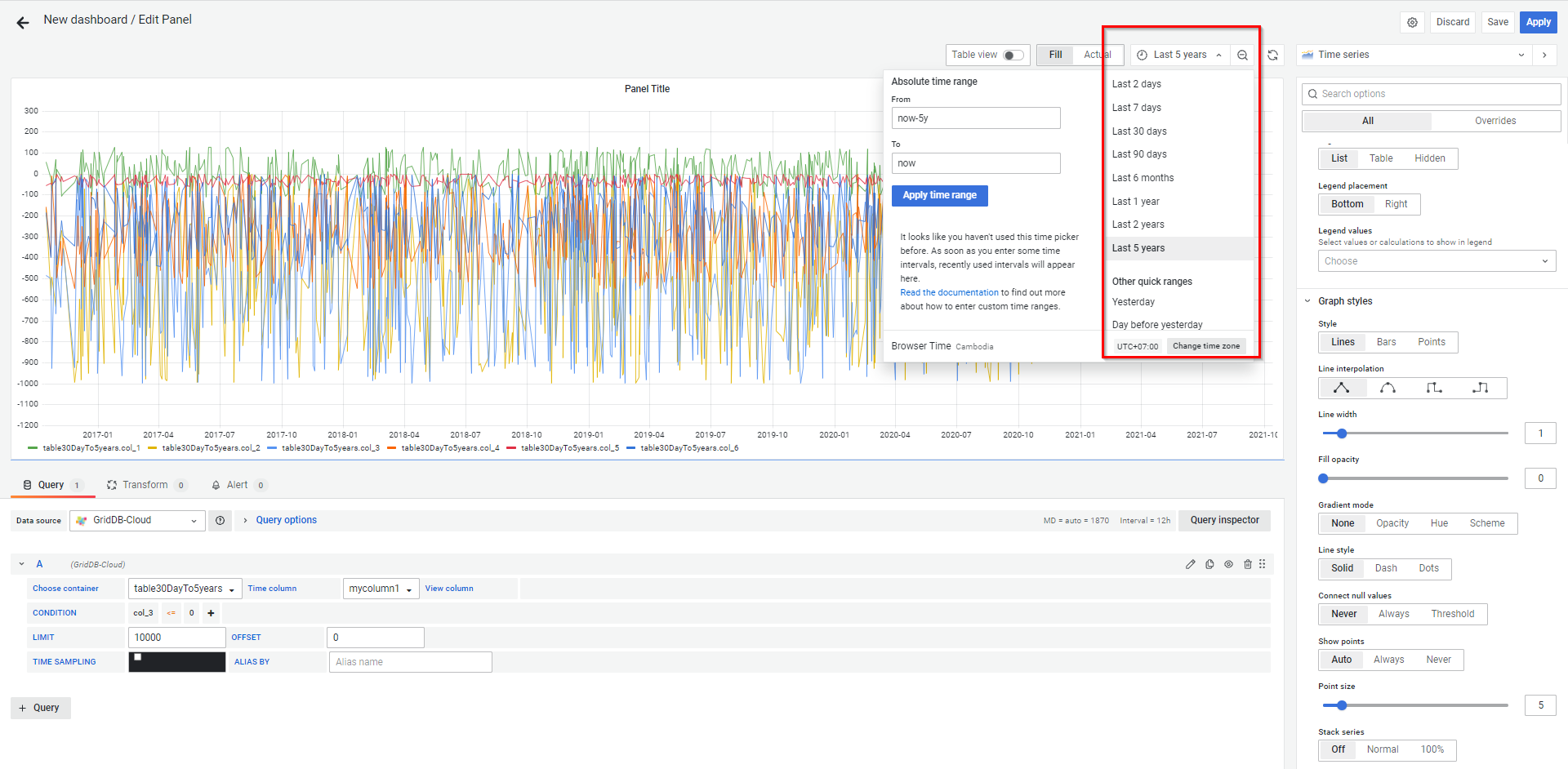Click the zoom out time range icon
The height and width of the screenshot is (769, 1568).
click(x=1242, y=56)
